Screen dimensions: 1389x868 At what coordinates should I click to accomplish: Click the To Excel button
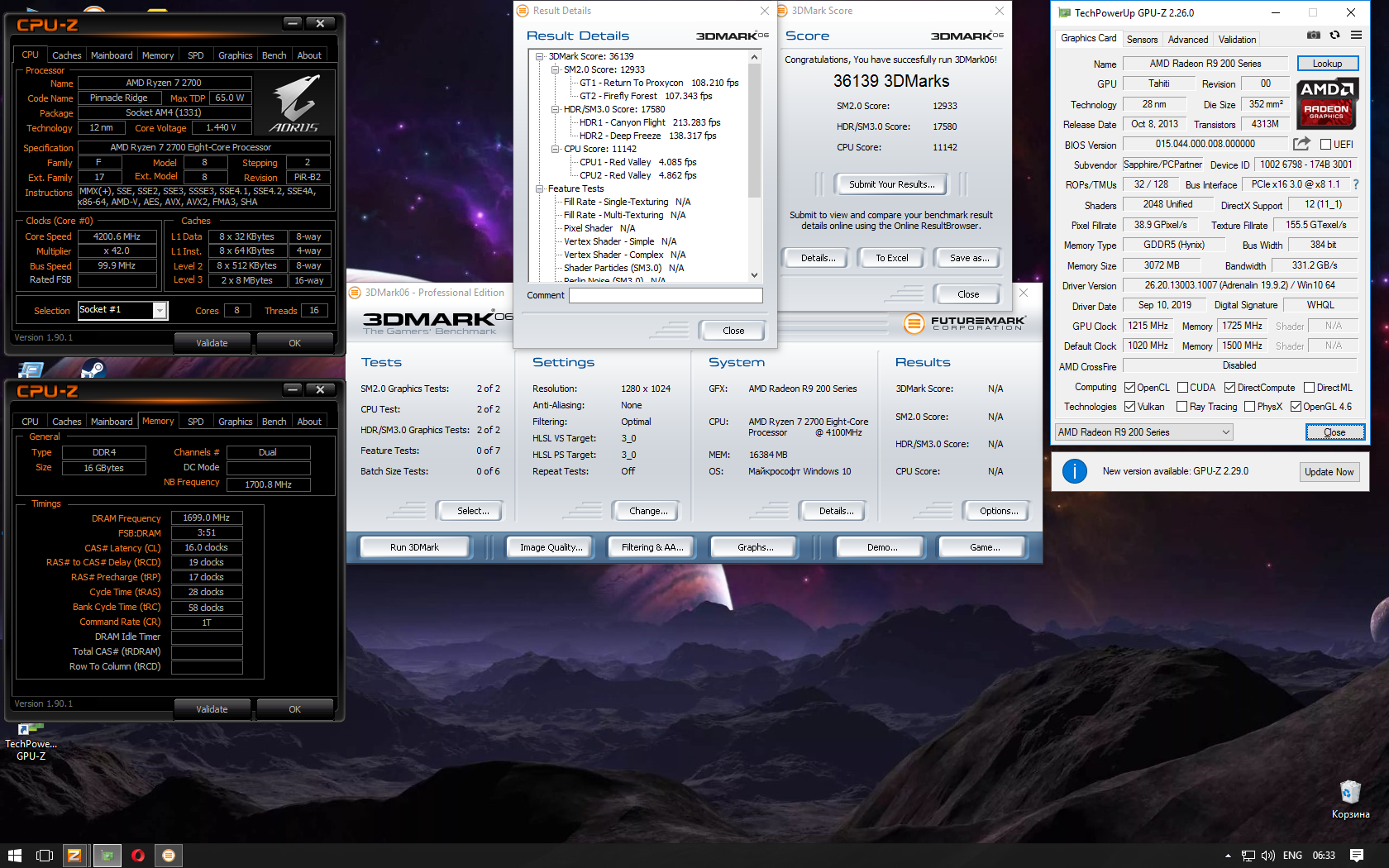891,258
